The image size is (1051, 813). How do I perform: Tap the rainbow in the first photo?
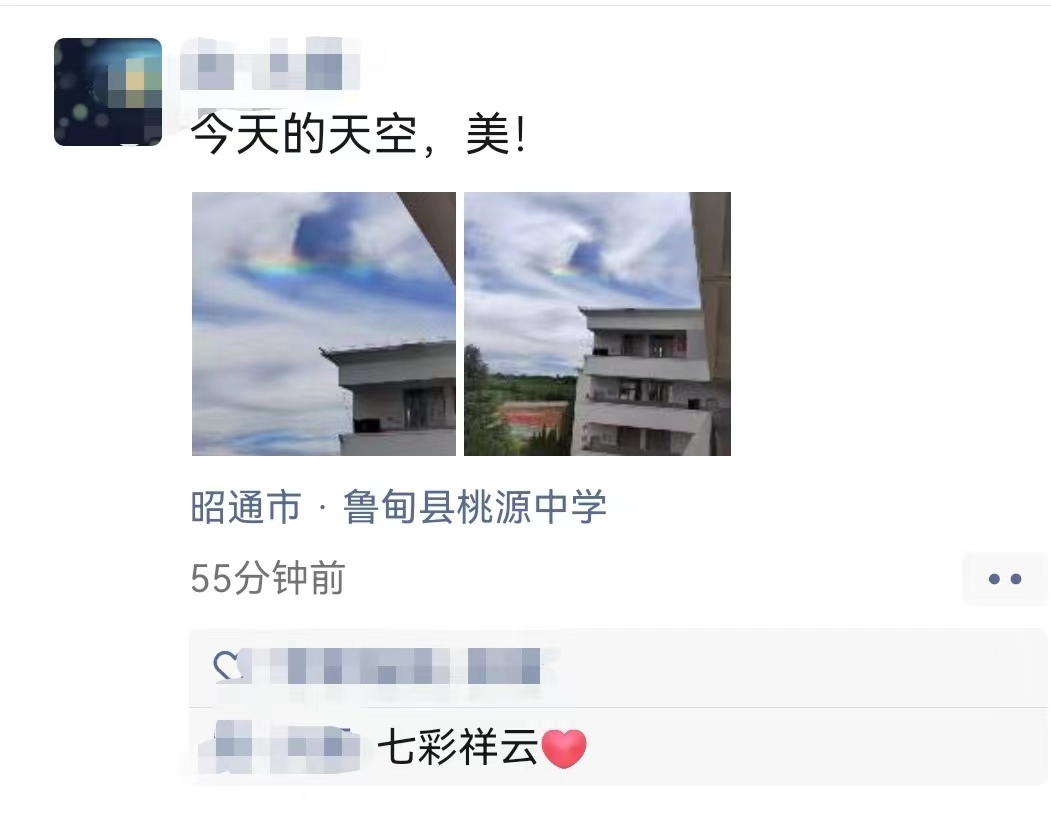(302, 265)
